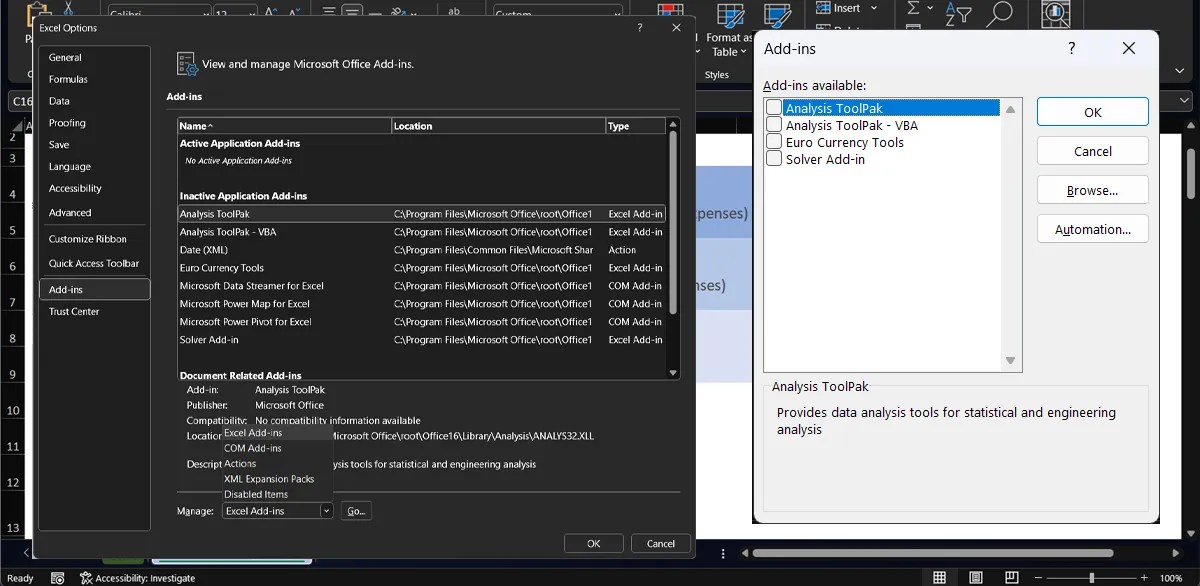Switch to Page Layout view
The width and height of the screenshot is (1200, 586).
point(975,577)
